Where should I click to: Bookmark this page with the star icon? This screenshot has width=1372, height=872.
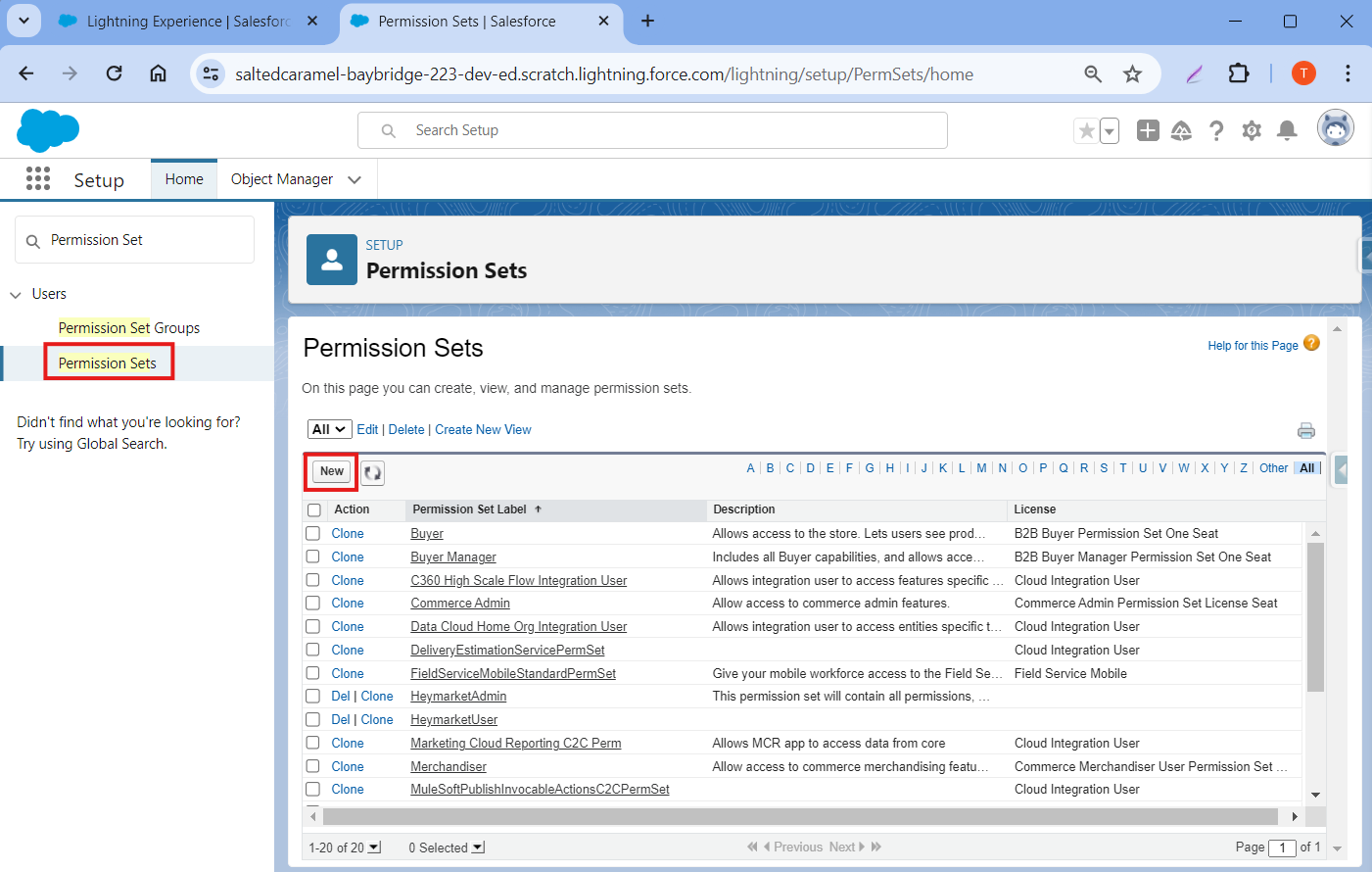click(x=1133, y=73)
